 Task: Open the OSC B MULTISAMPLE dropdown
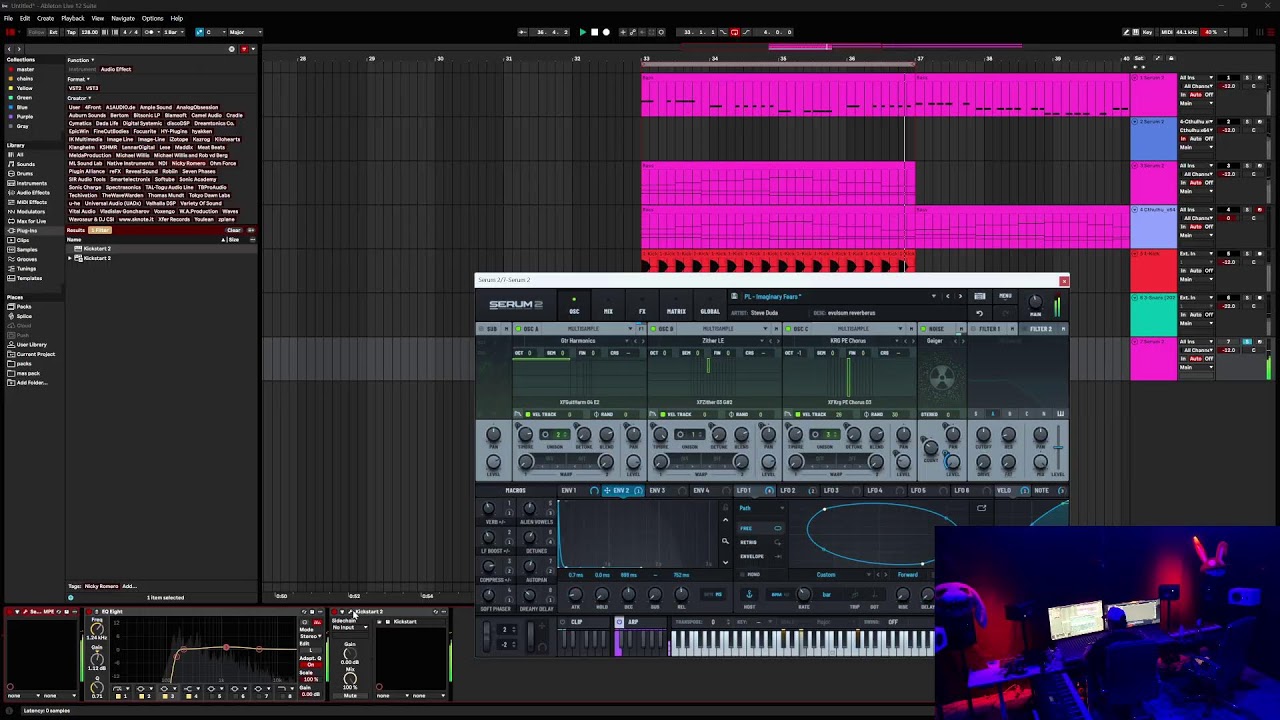(723, 329)
